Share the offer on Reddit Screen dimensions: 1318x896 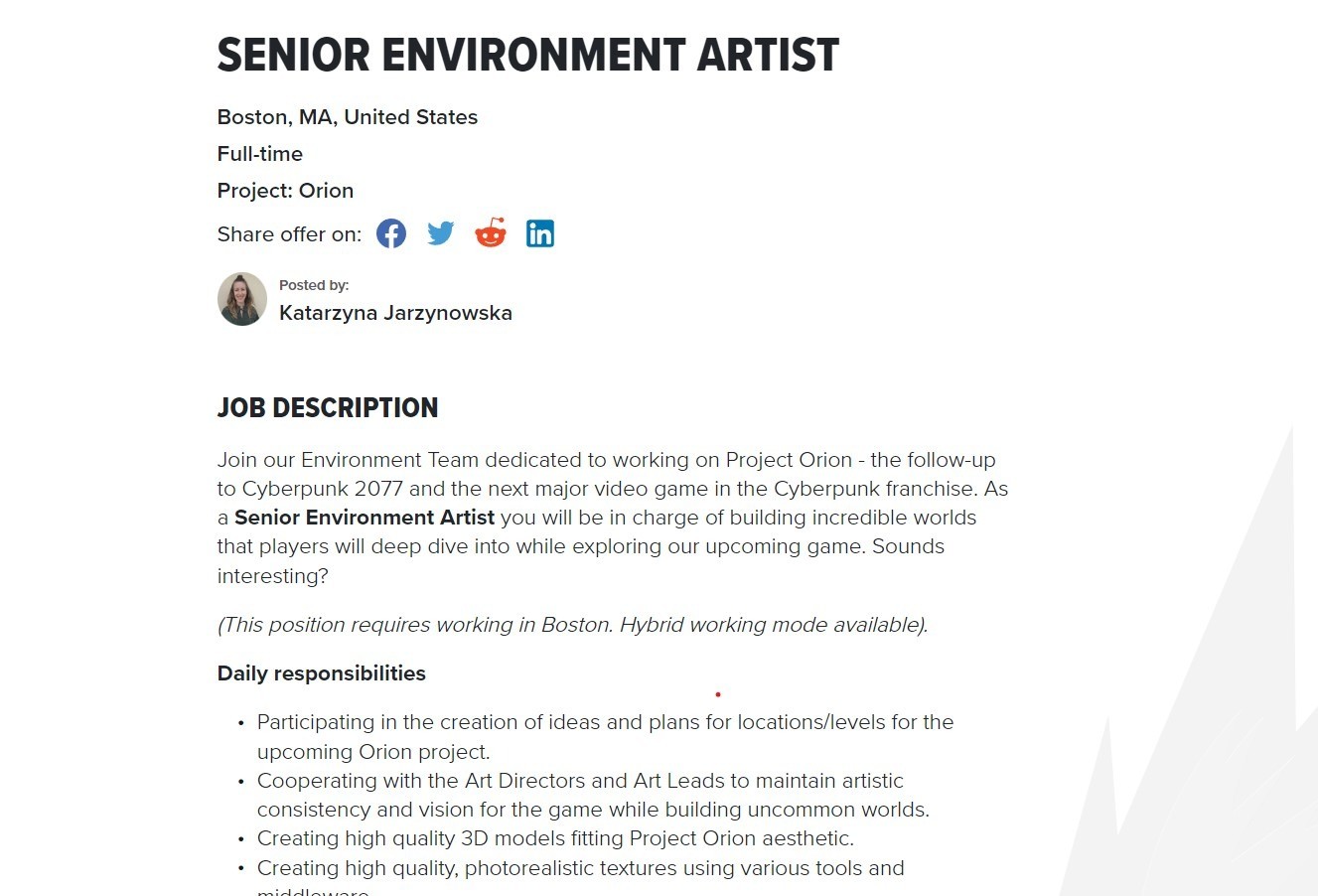[x=491, y=233]
